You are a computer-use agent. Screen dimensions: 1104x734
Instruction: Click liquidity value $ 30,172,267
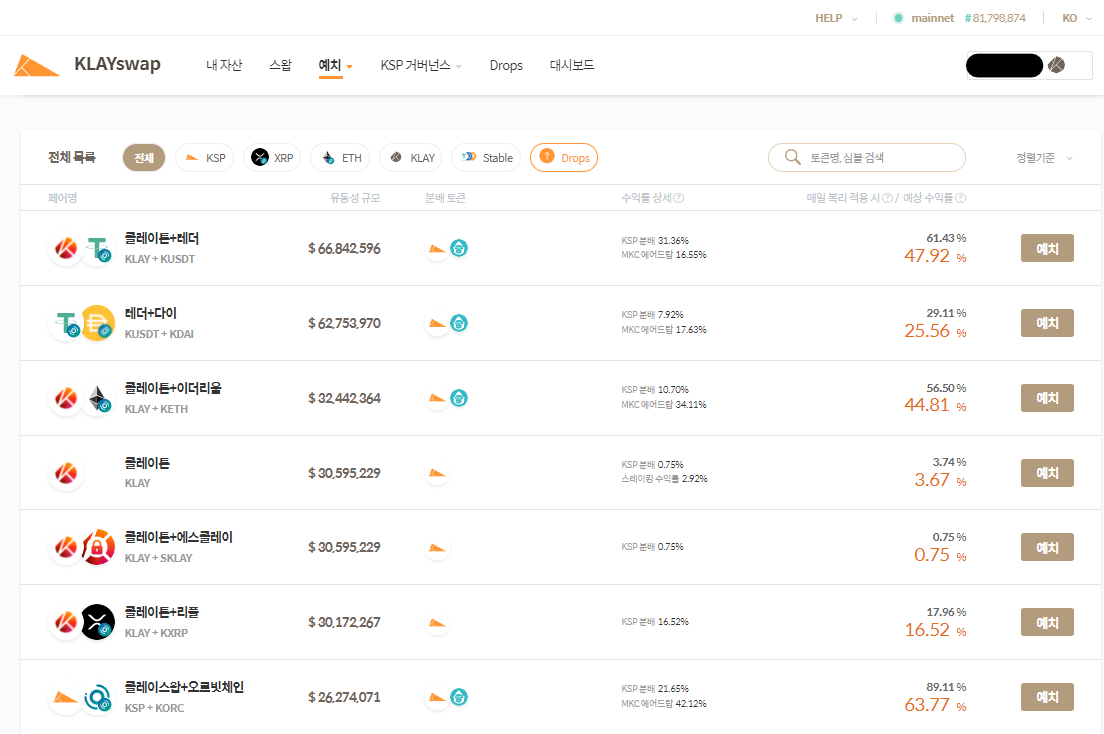pyautogui.click(x=344, y=623)
